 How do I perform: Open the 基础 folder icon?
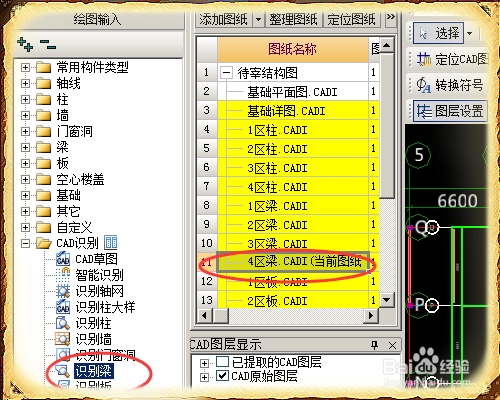click(x=44, y=195)
